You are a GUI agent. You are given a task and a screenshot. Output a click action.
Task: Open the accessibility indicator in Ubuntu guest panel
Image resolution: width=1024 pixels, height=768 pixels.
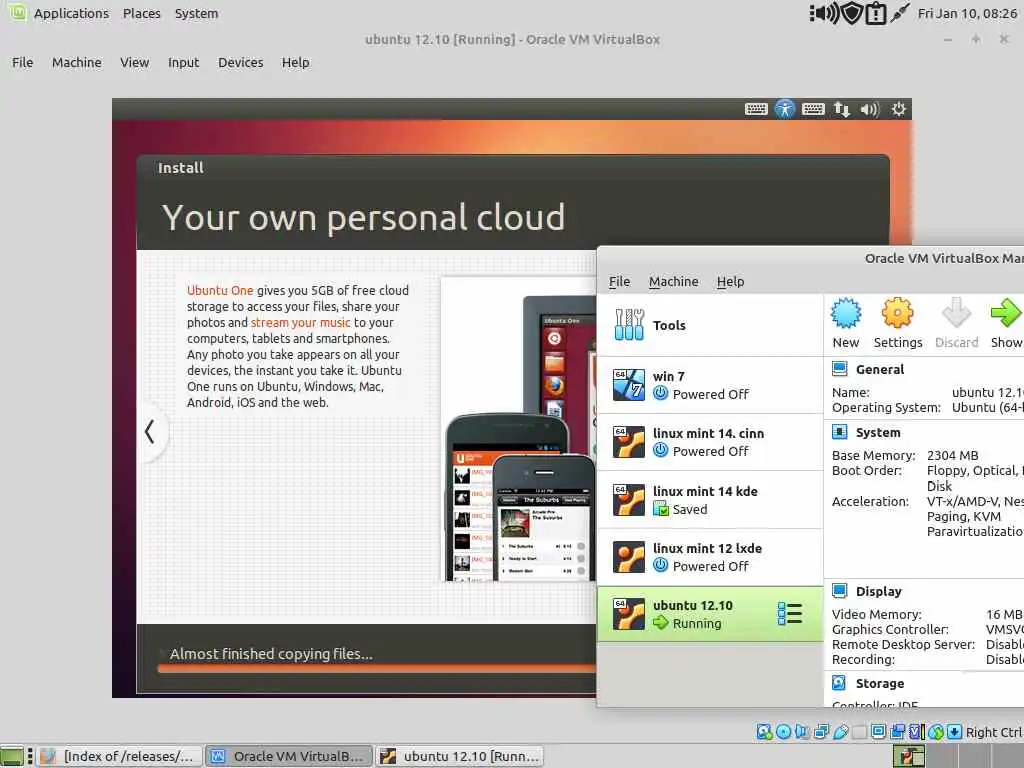[x=784, y=109]
